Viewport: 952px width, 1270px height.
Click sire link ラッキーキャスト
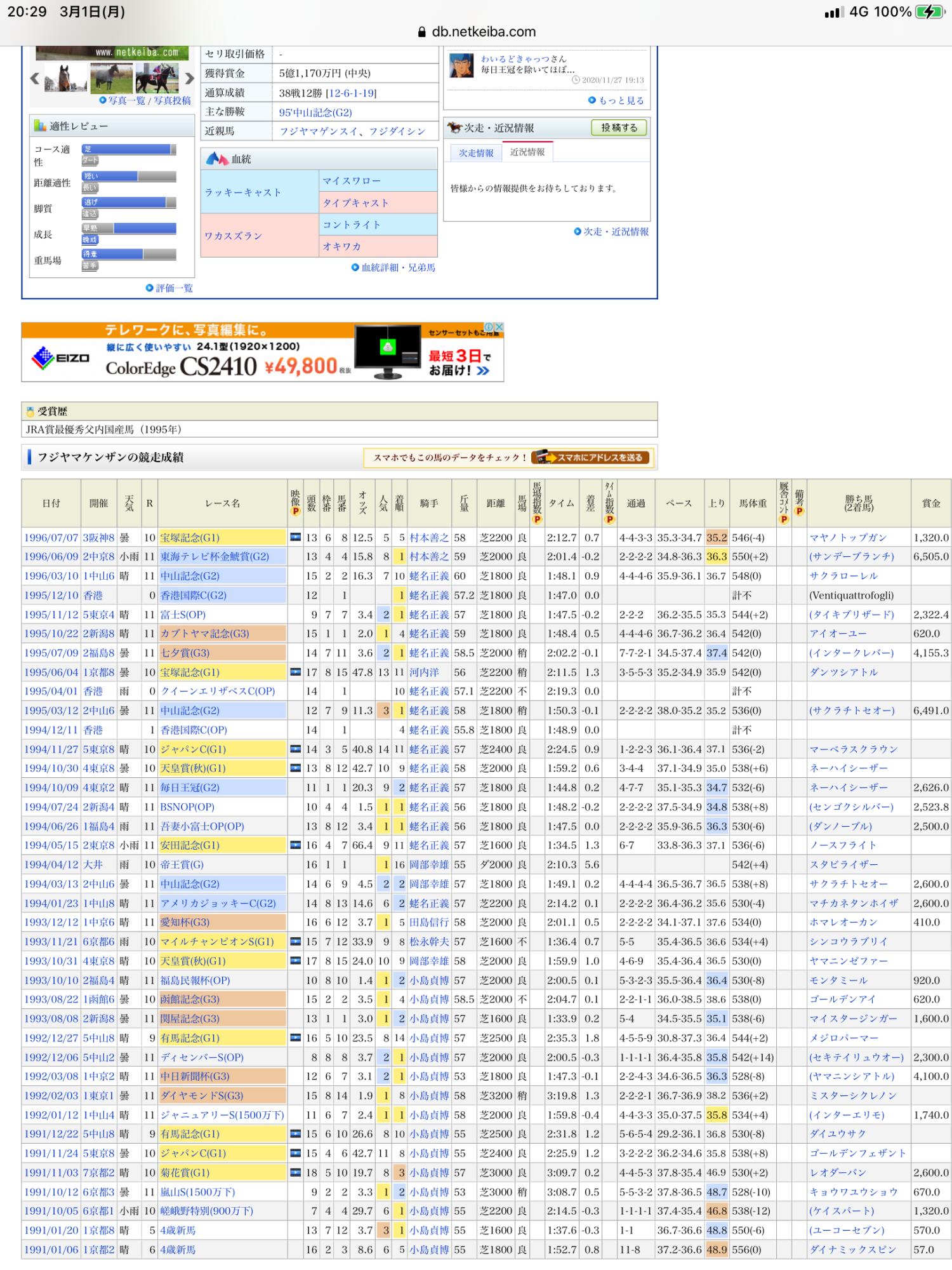(242, 192)
